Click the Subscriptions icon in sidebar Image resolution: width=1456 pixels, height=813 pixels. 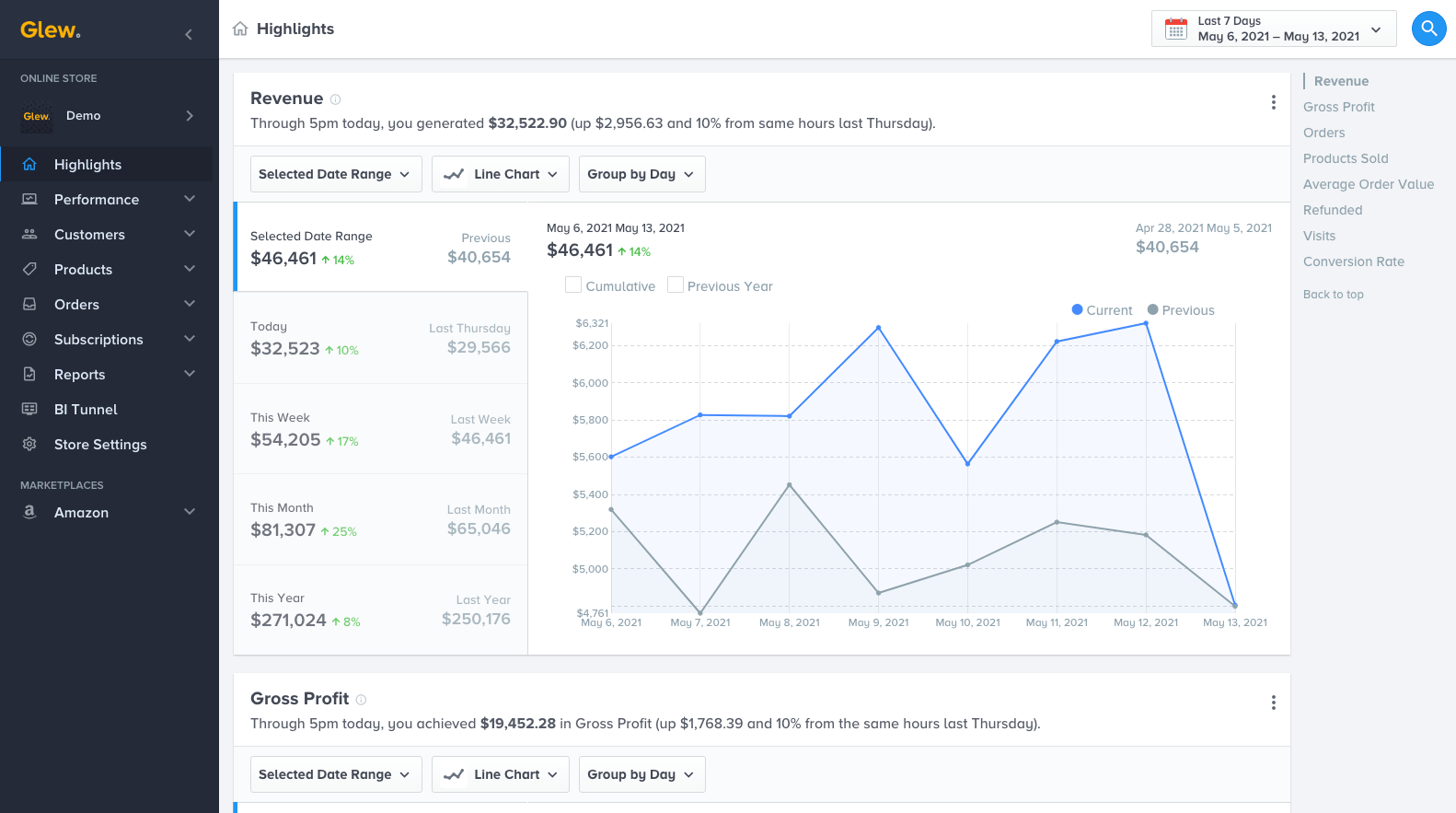pyautogui.click(x=29, y=339)
